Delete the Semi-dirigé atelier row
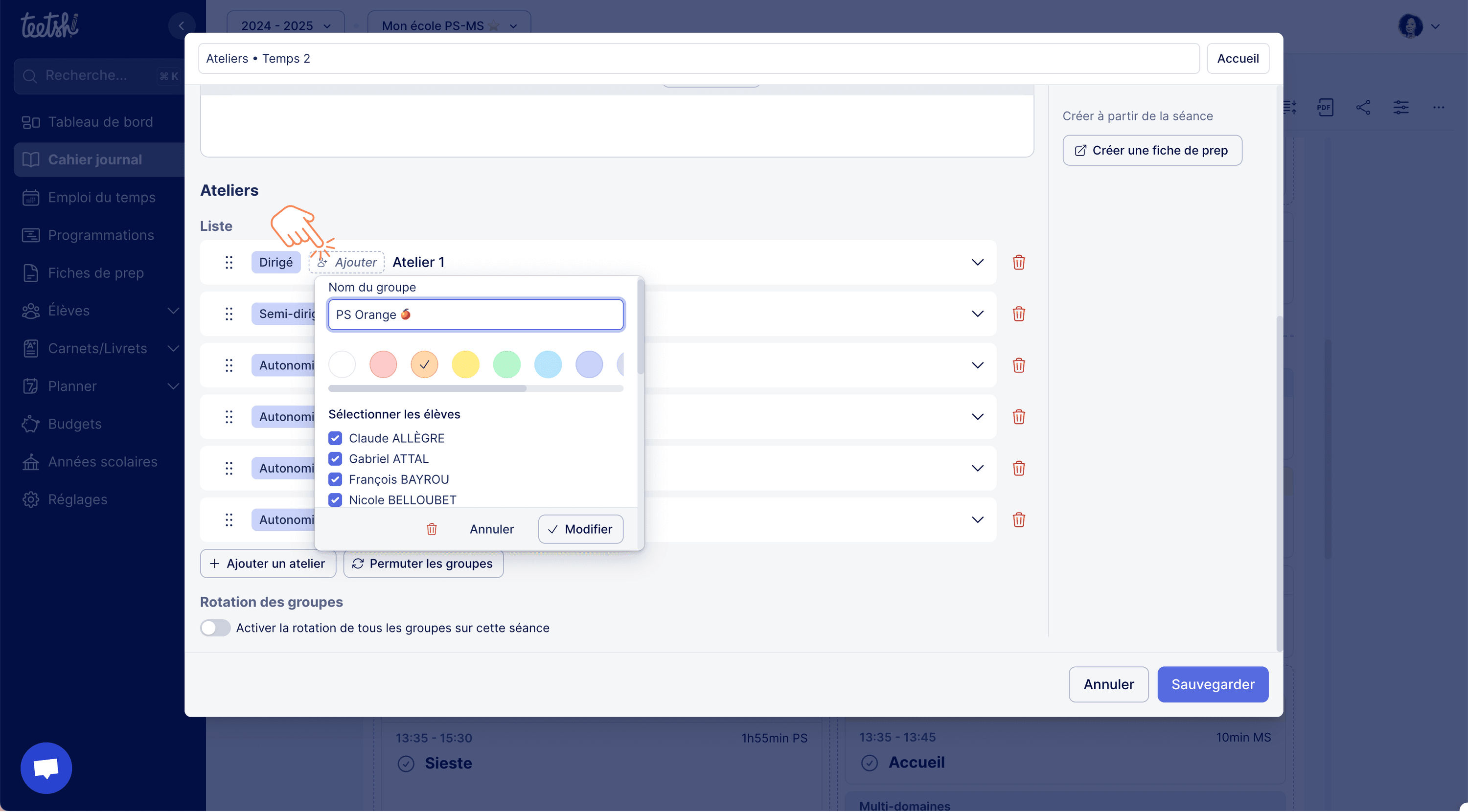The image size is (1468, 812). (x=1018, y=314)
